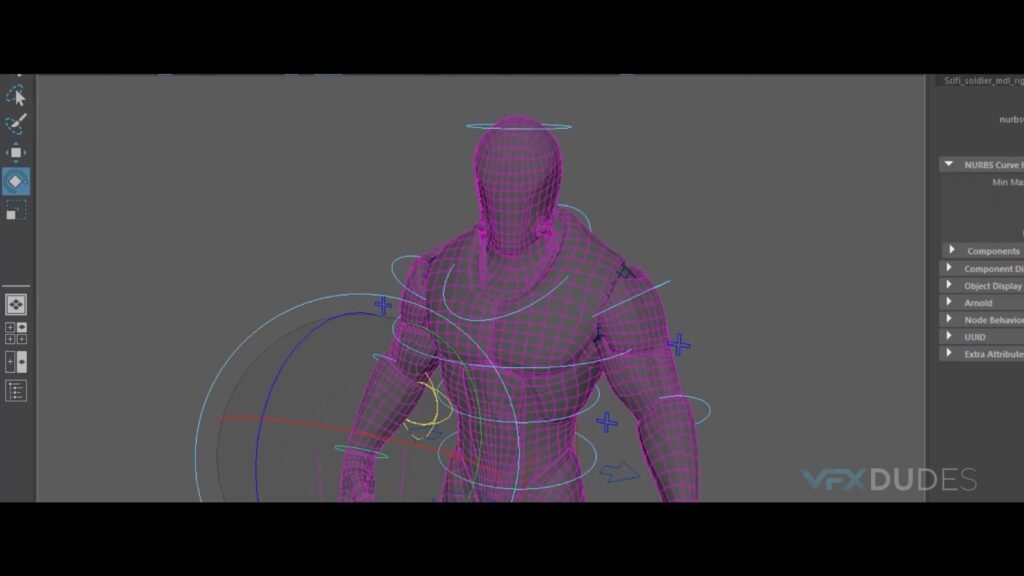
Task: Expand the UUID section
Action: [x=951, y=336]
